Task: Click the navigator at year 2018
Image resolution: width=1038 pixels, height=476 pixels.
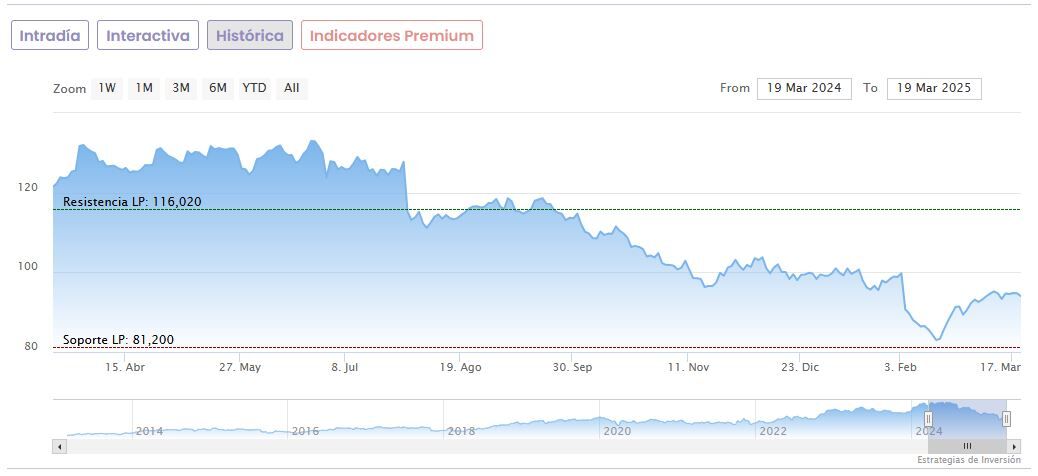Action: pos(461,431)
